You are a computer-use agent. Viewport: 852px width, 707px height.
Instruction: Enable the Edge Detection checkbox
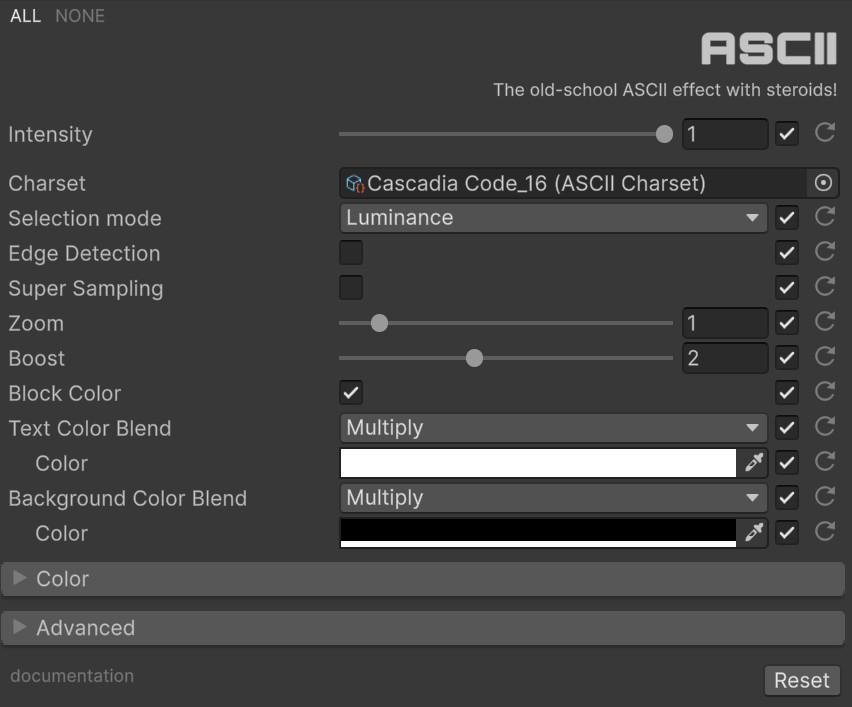pyautogui.click(x=351, y=253)
